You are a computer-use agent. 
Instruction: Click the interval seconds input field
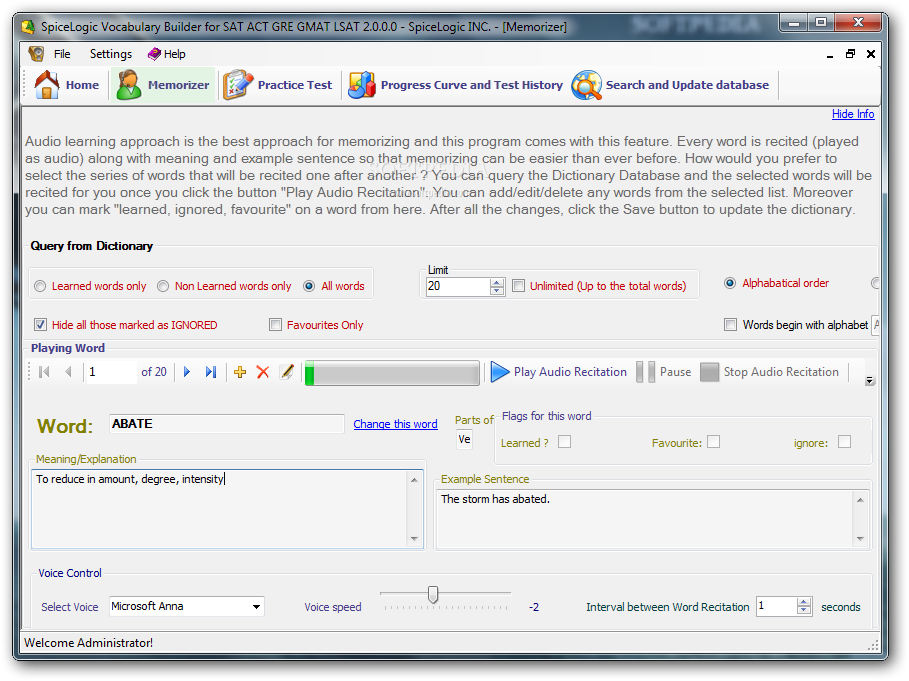click(777, 606)
